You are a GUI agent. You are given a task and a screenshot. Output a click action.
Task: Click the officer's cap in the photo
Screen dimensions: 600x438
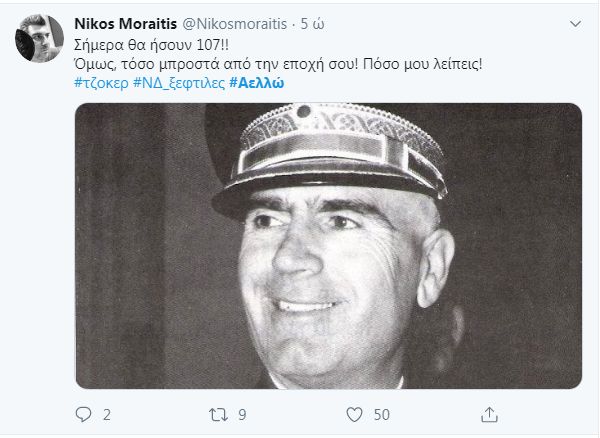coord(329,159)
